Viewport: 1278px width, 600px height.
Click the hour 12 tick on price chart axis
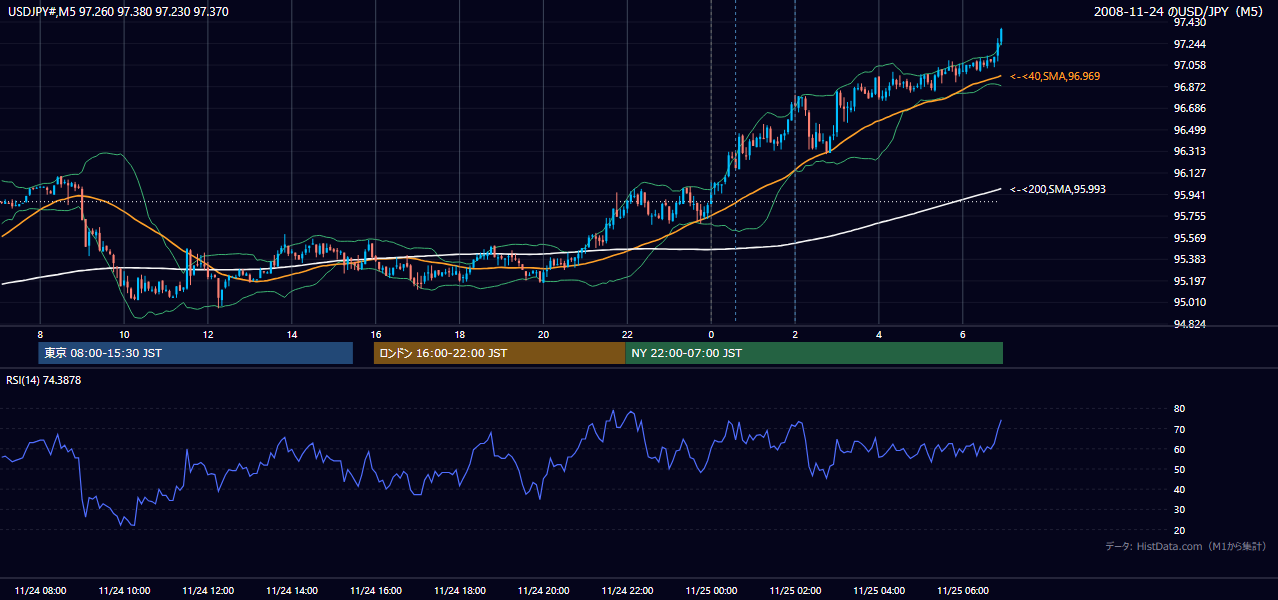pos(208,334)
